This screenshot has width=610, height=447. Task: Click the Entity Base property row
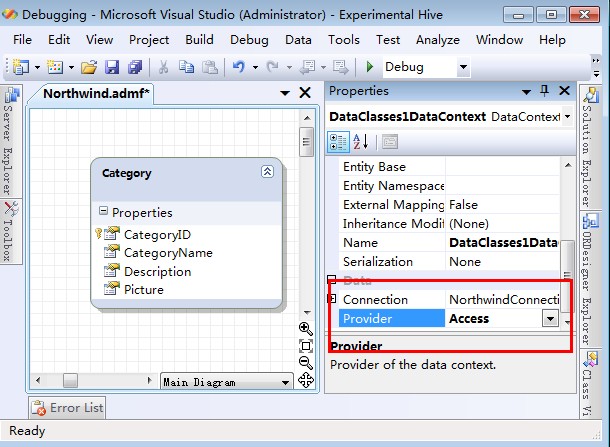click(449, 167)
